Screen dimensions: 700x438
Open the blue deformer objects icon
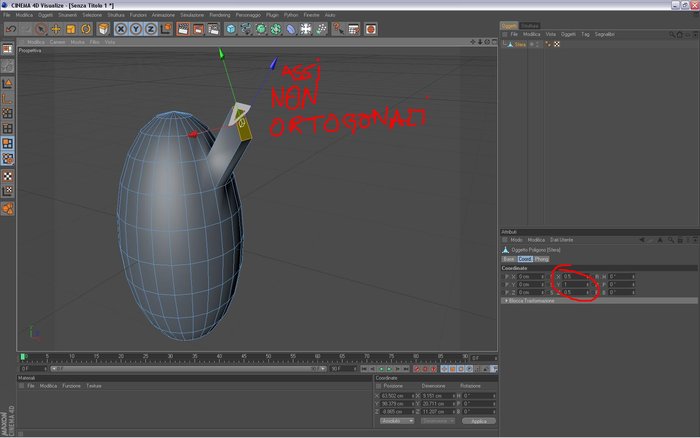(291, 29)
